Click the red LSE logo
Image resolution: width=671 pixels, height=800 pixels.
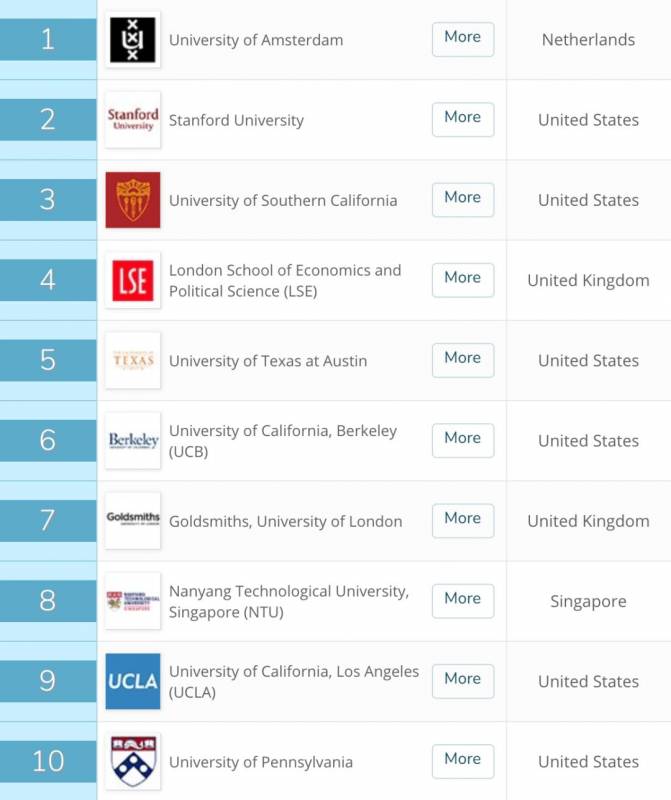132,280
